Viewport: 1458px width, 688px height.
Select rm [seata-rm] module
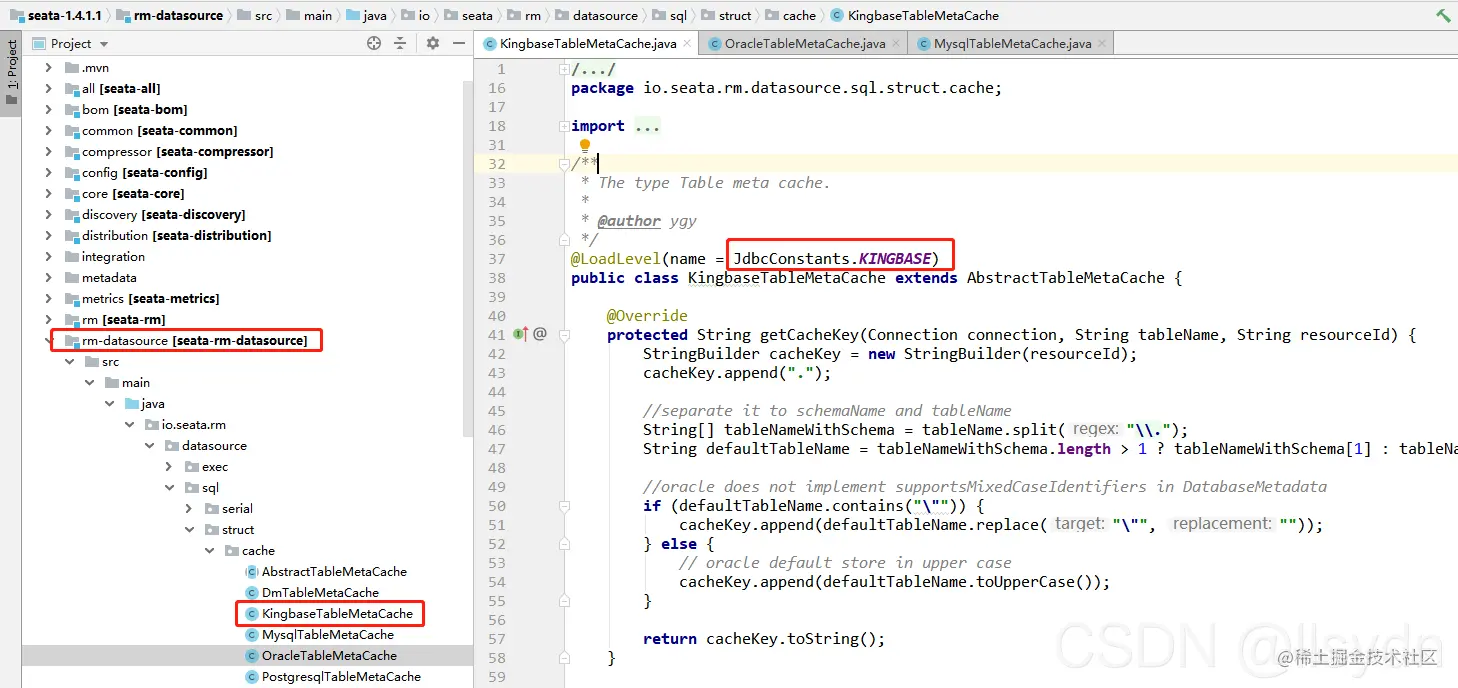(123, 319)
